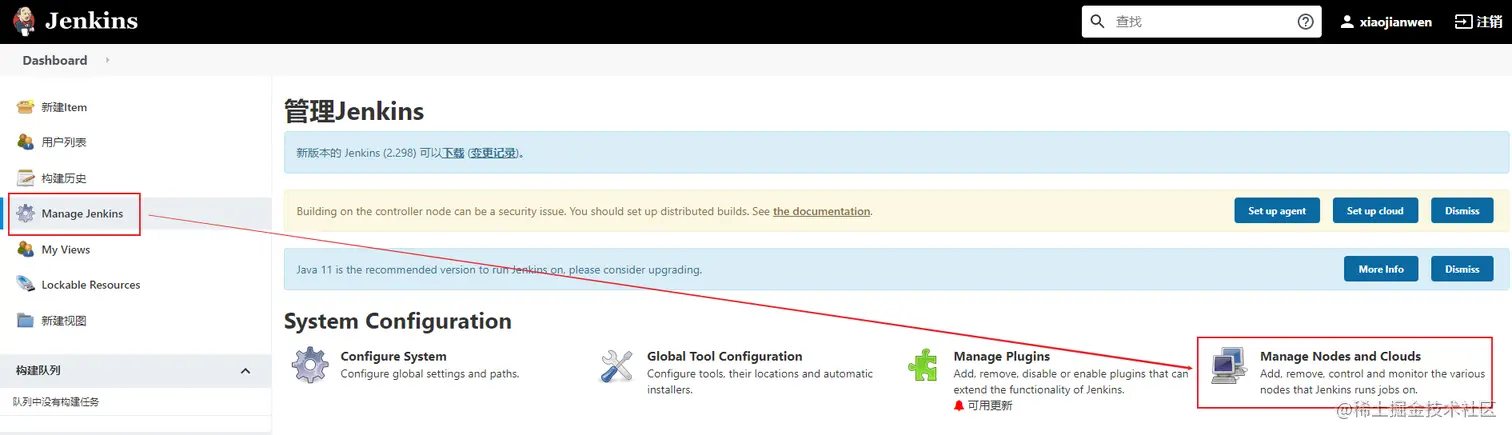Open the documentation link in the warning
1512x435 pixels.
(x=822, y=211)
